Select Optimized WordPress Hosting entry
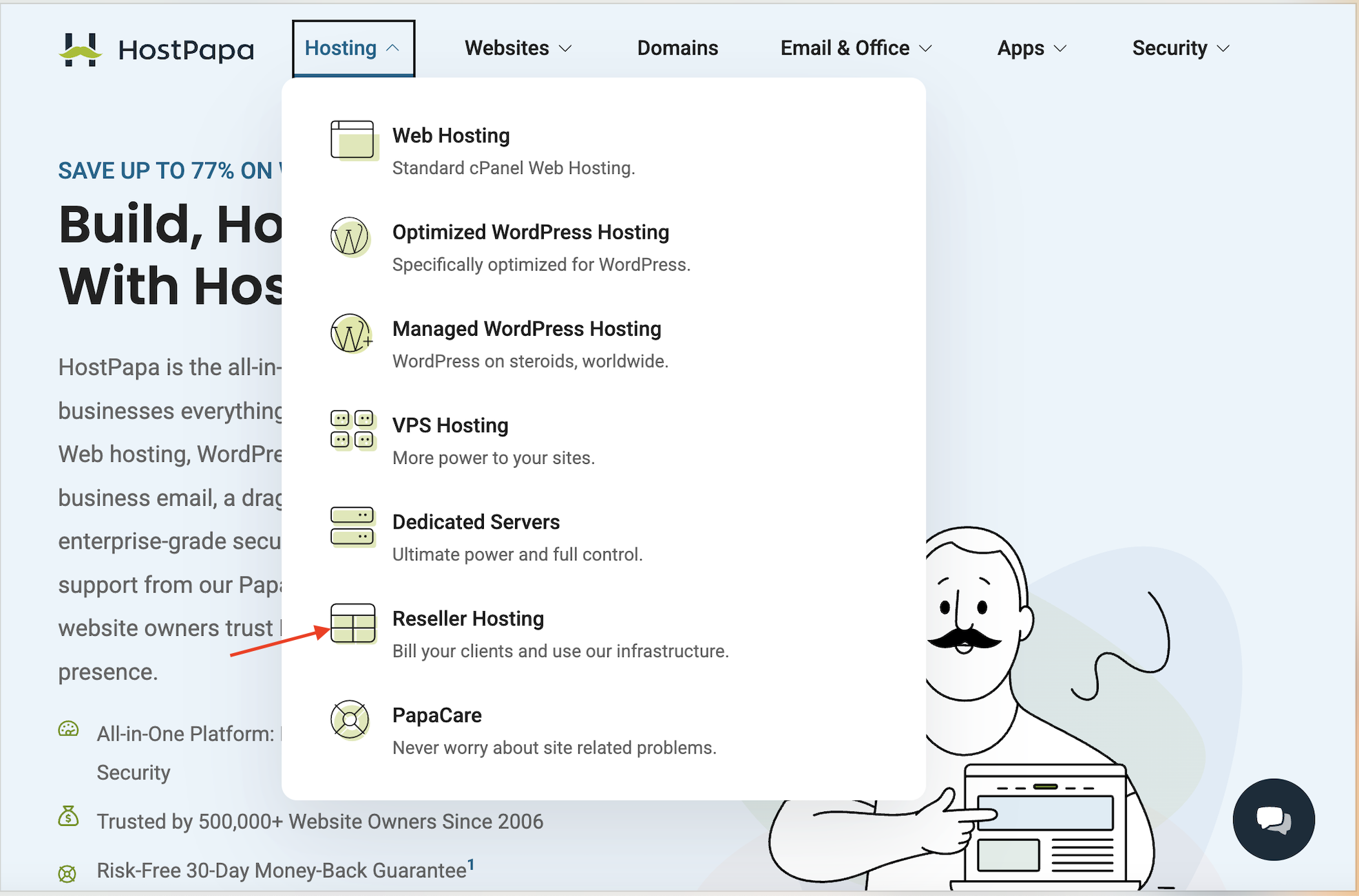1359x896 pixels. tap(531, 232)
